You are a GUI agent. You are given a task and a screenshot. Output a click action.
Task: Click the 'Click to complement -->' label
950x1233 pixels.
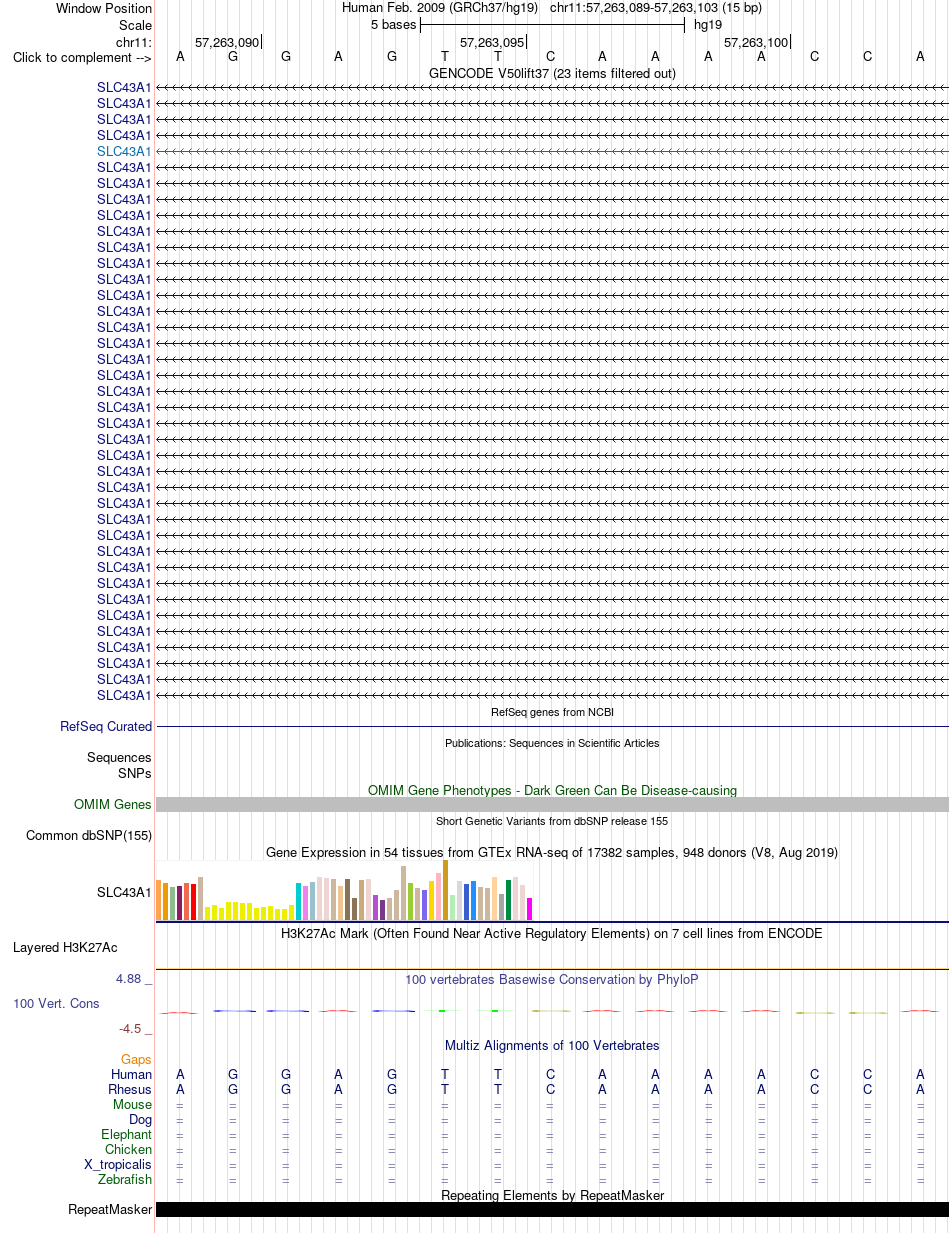[82, 57]
